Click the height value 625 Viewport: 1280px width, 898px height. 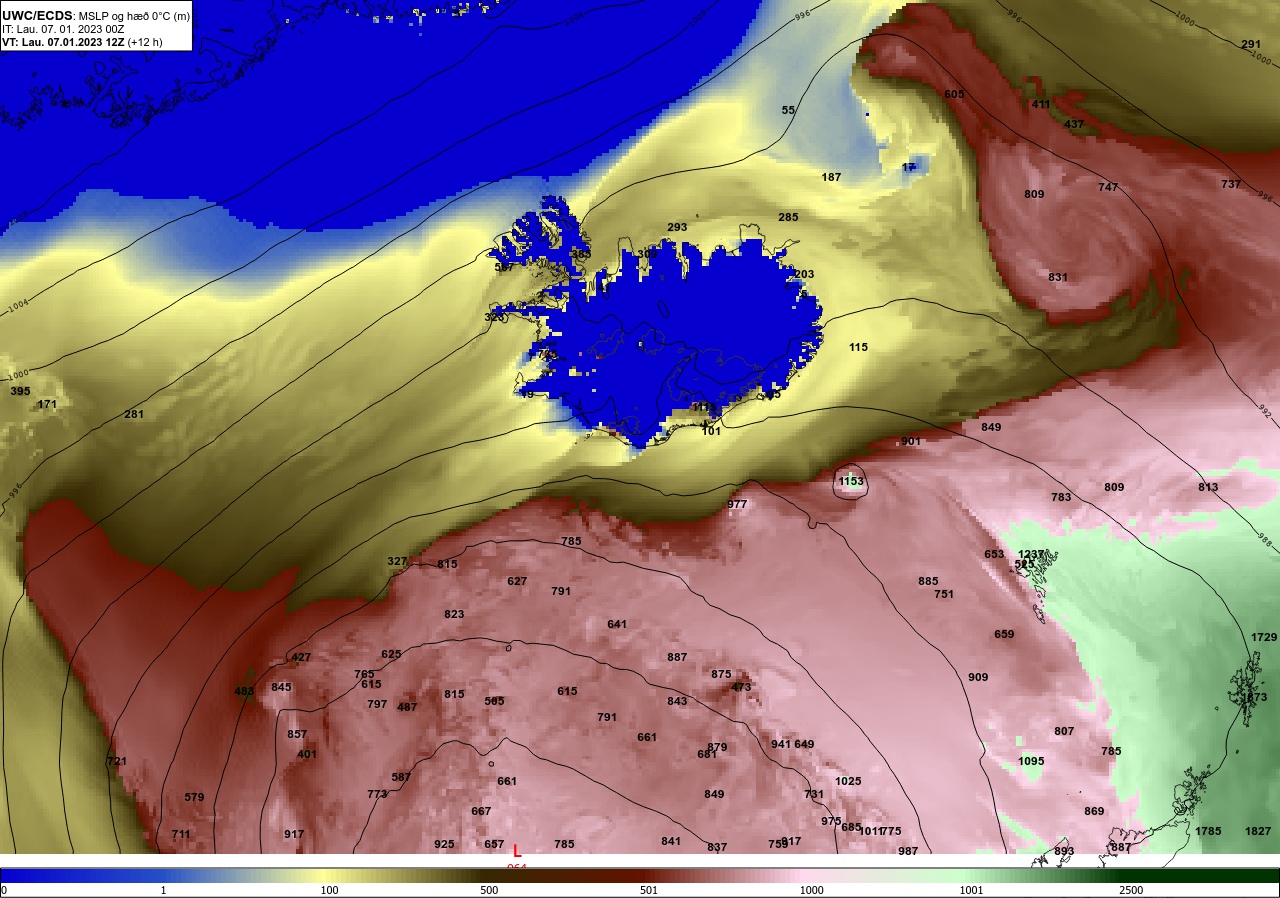(x=391, y=654)
